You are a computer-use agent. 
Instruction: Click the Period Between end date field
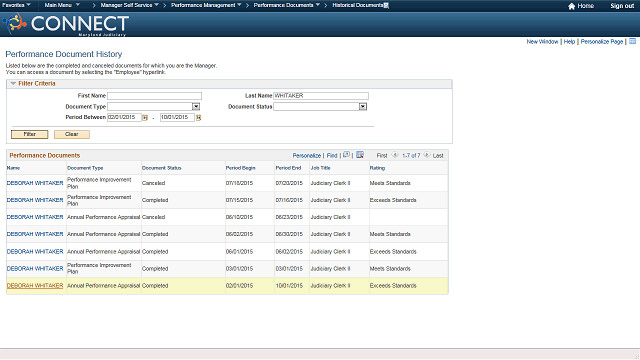pos(177,118)
